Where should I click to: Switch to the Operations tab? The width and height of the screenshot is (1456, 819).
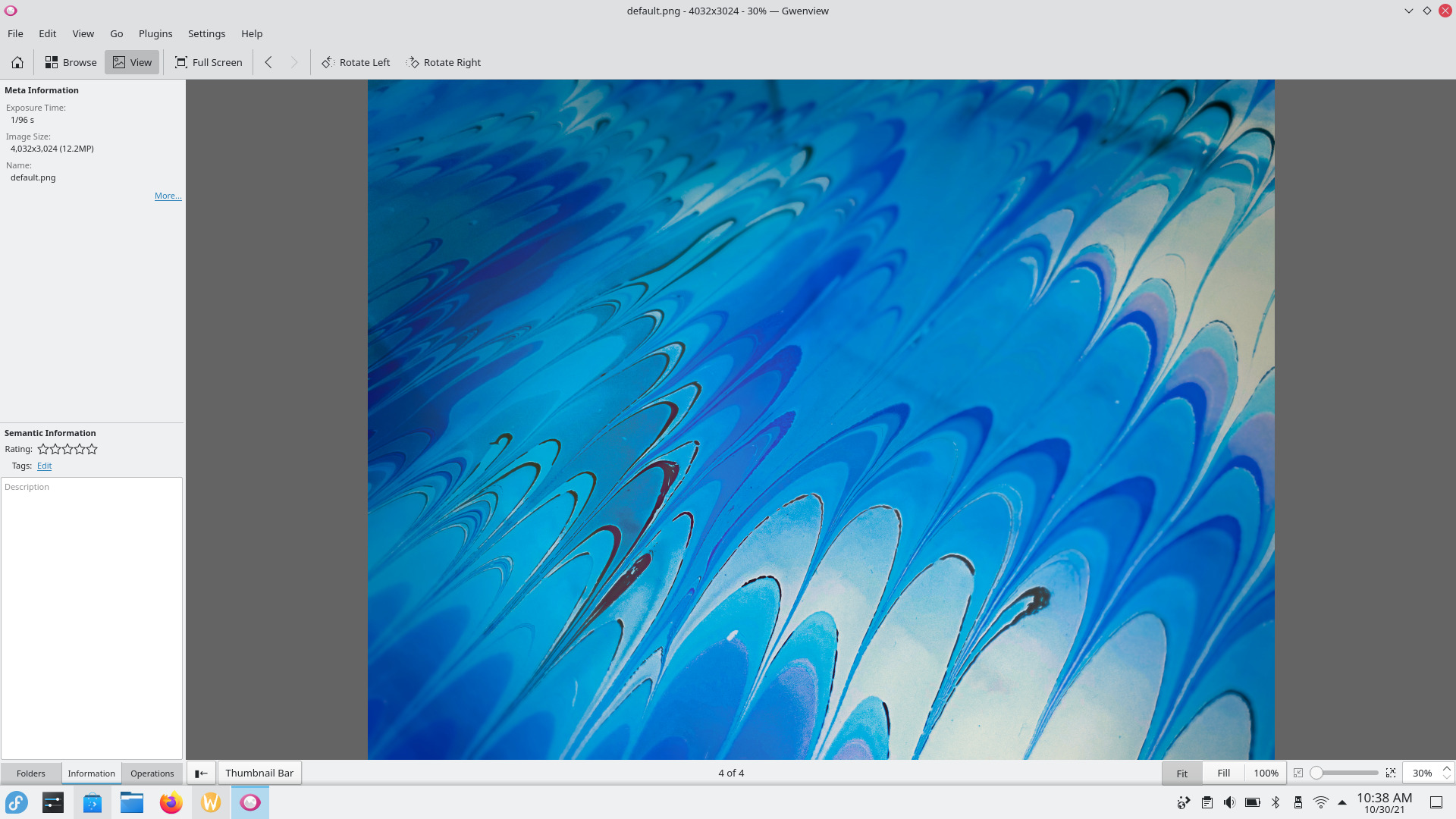152,773
